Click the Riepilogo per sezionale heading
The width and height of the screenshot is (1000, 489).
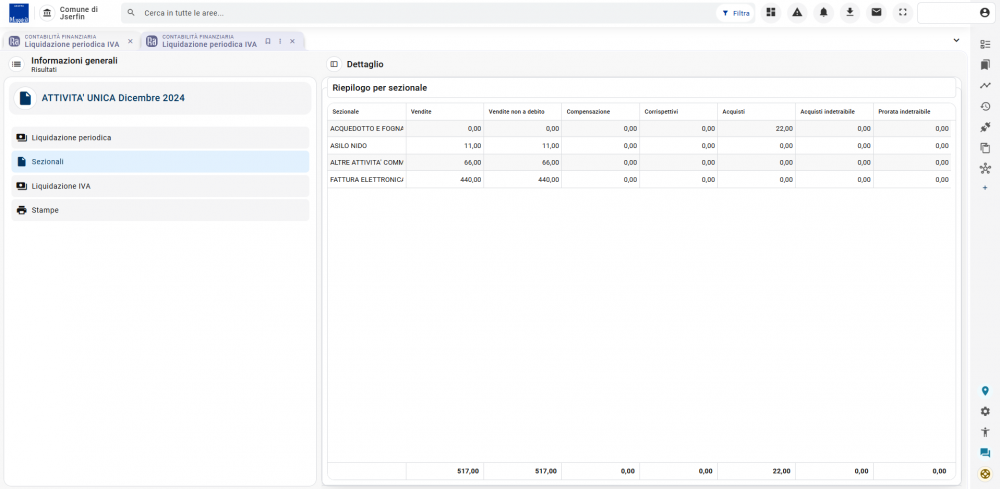[x=379, y=87]
